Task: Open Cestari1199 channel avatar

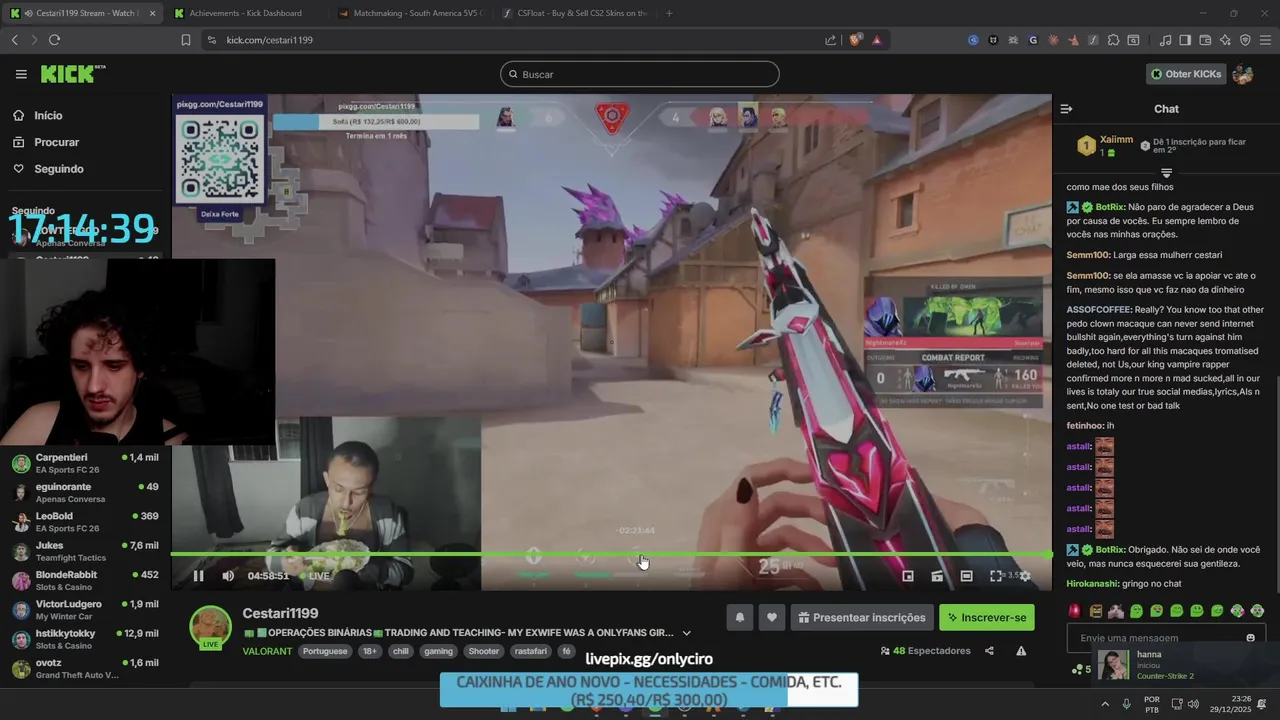Action: (x=211, y=627)
